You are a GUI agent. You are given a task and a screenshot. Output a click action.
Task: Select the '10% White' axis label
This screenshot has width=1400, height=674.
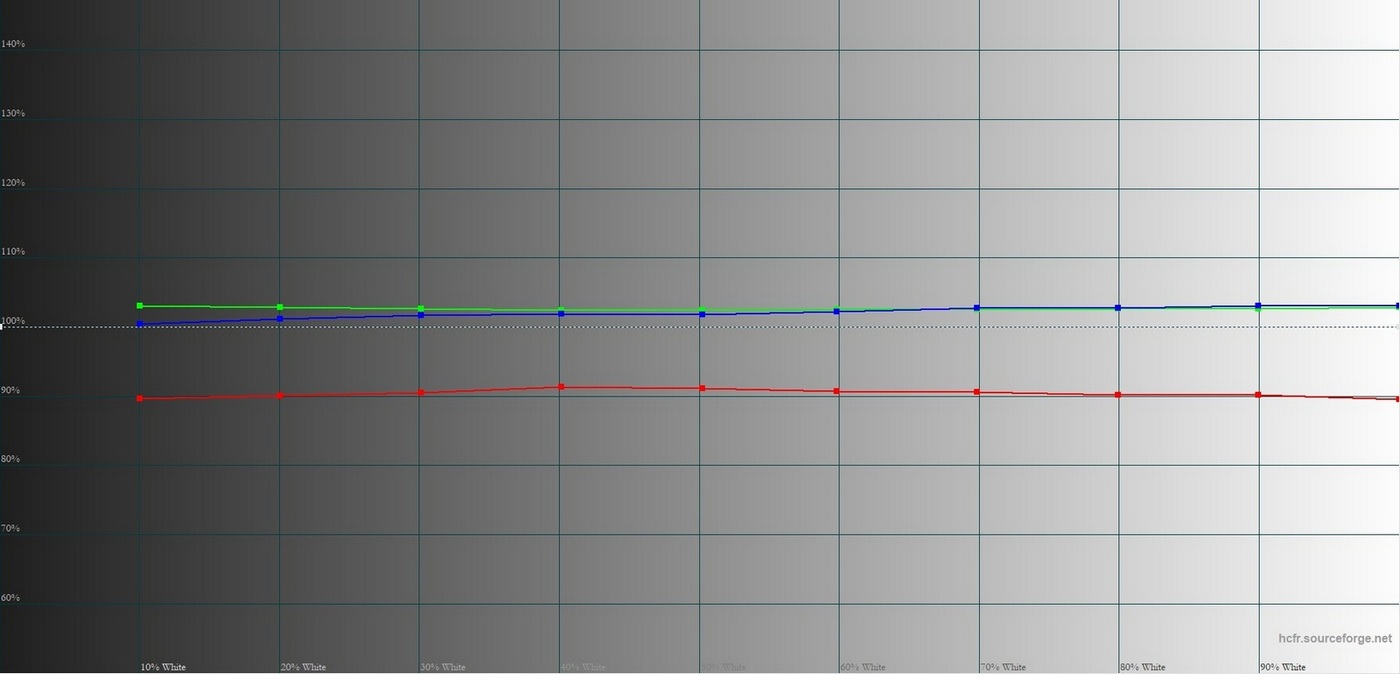pyautogui.click(x=163, y=667)
